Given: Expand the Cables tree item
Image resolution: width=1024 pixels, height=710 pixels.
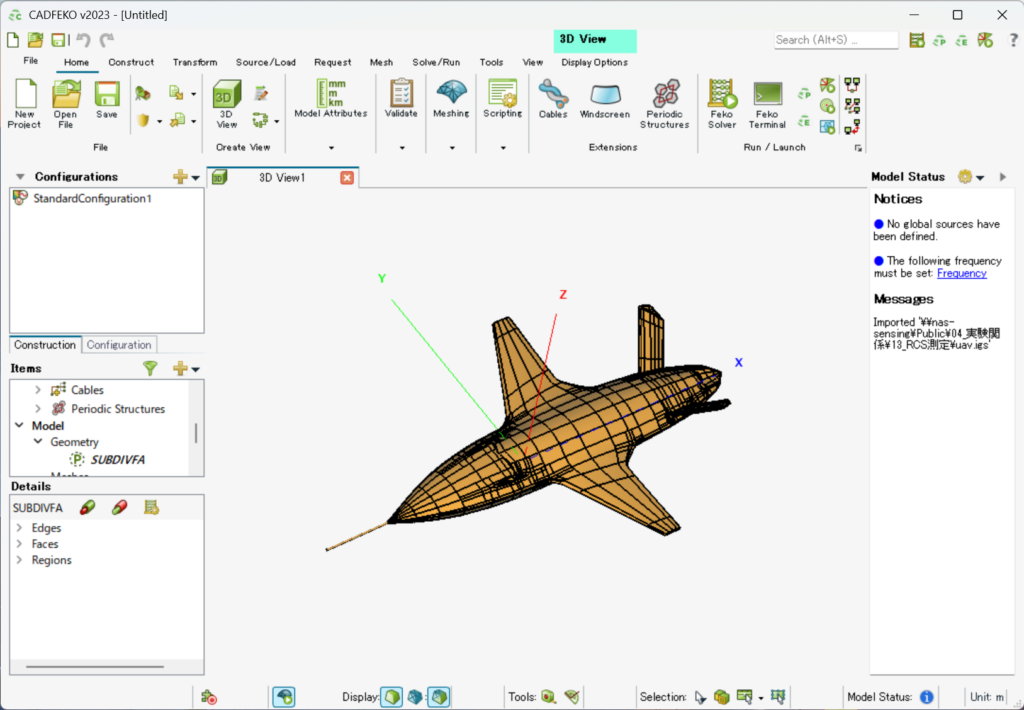Looking at the screenshot, I should click(39, 390).
